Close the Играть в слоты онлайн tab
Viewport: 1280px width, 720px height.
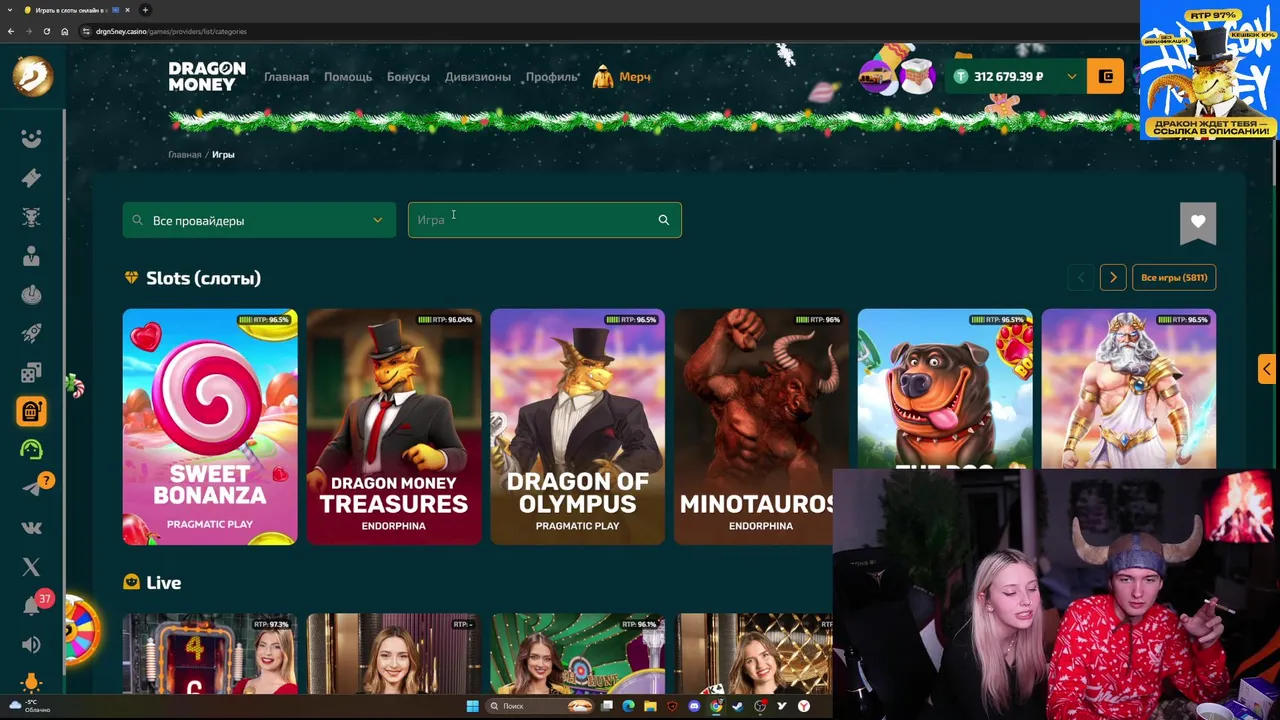coord(127,10)
